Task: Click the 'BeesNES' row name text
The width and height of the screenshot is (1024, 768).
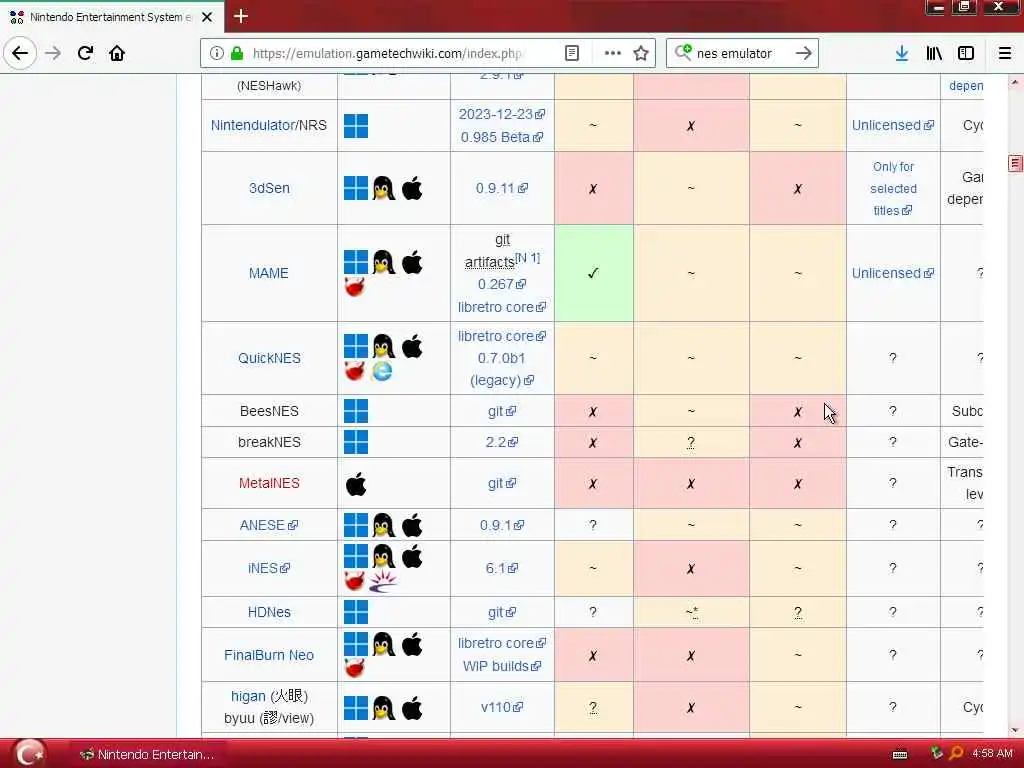Action: coord(269,411)
